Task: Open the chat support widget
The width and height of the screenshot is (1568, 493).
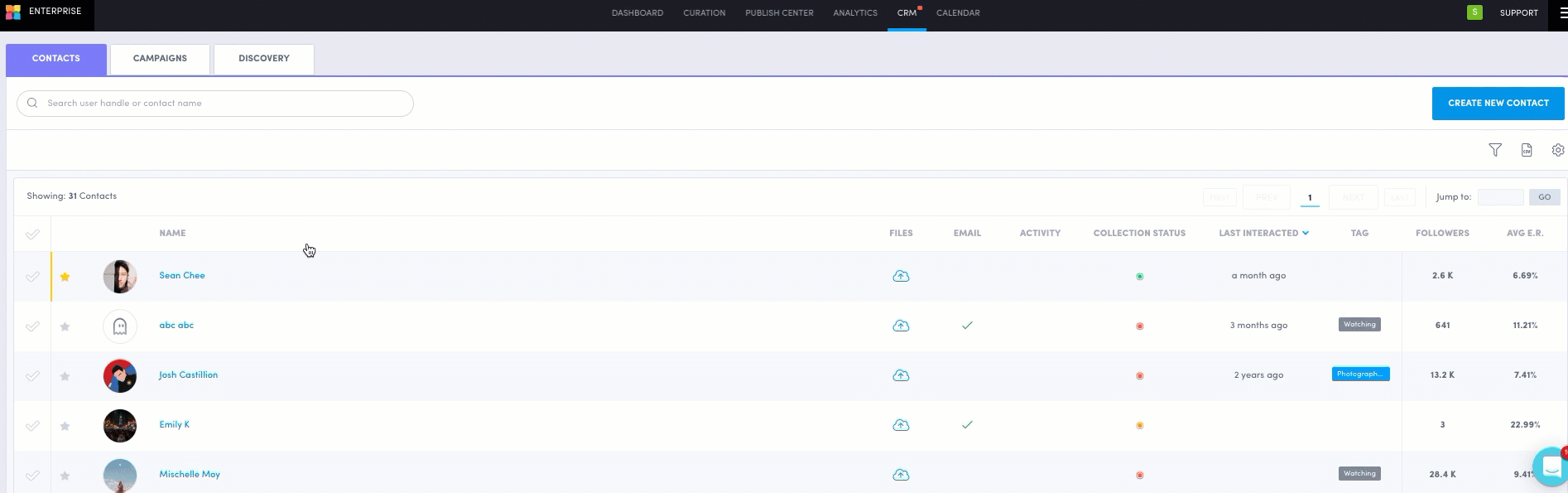Action: point(1551,468)
